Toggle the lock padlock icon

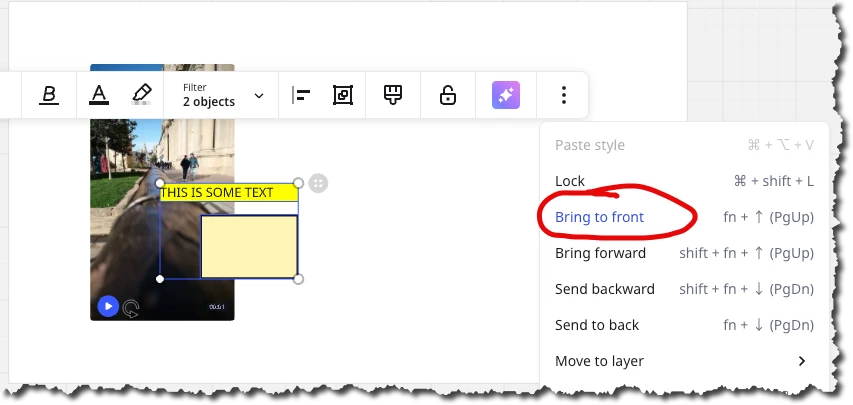point(447,95)
